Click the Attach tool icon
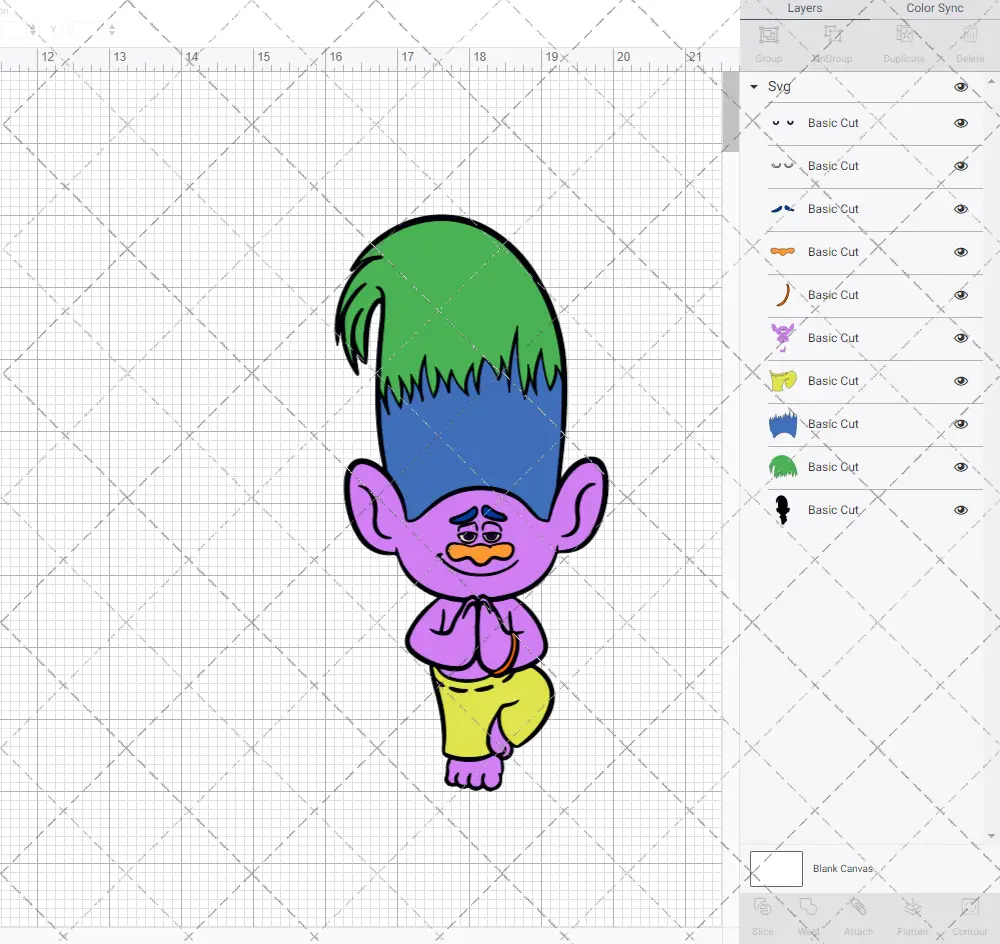The image size is (1000, 944). point(858,907)
